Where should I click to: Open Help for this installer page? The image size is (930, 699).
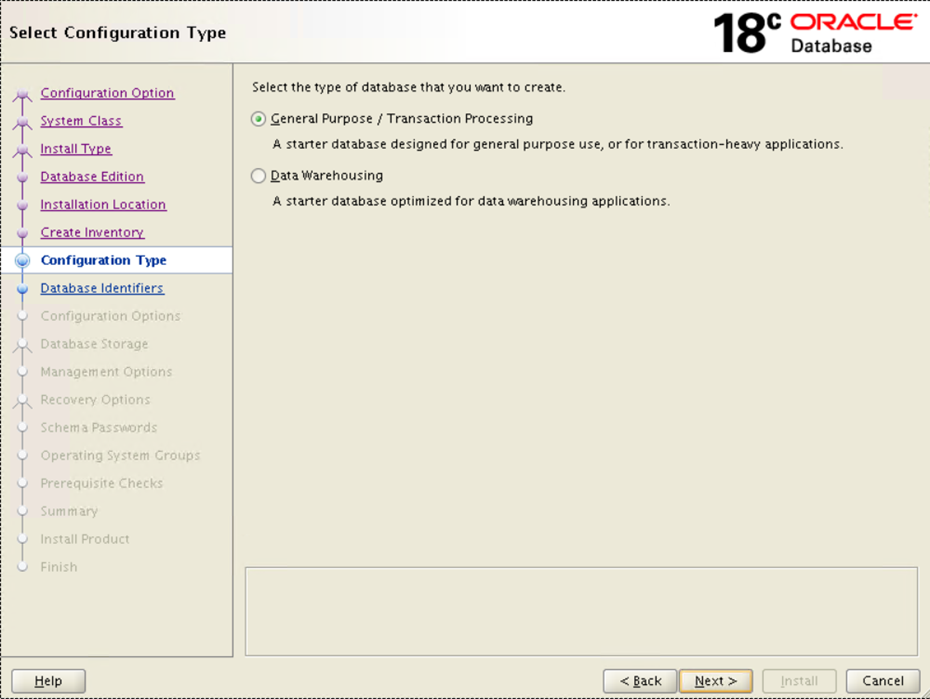[48, 681]
